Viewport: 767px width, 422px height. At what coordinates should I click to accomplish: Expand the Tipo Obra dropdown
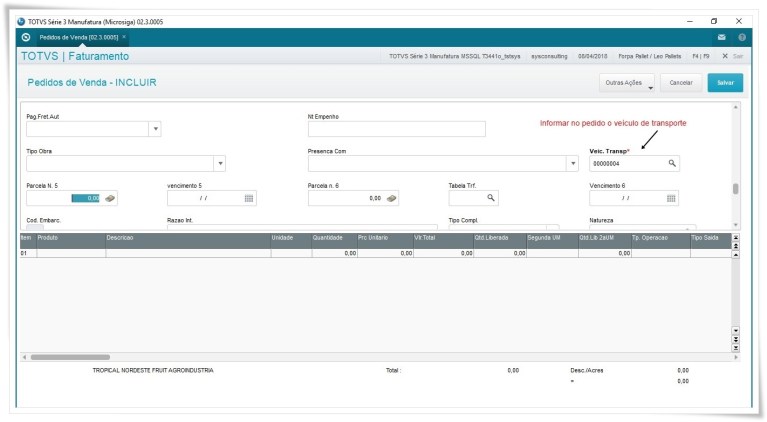tap(219, 163)
